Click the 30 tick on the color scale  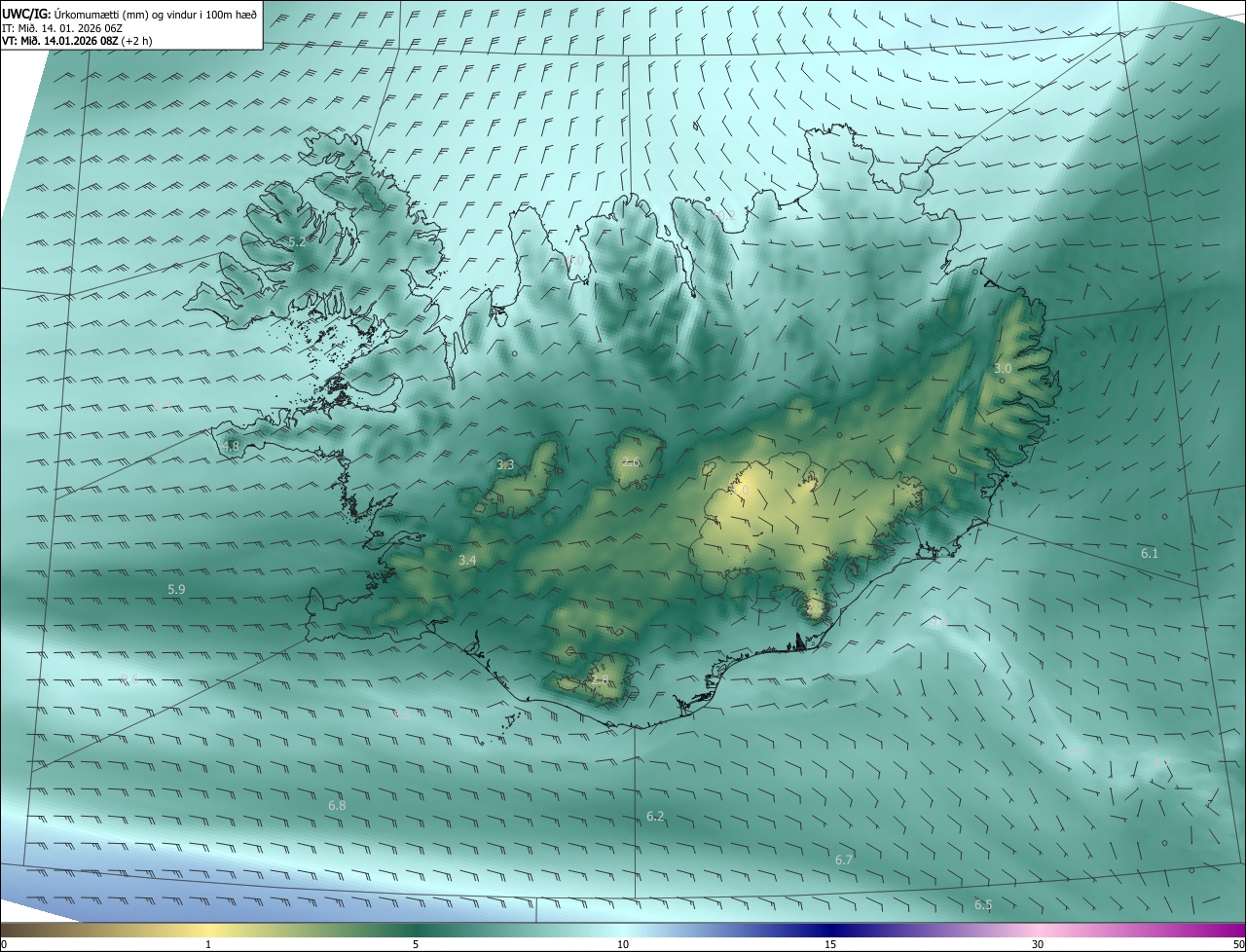pyautogui.click(x=1038, y=944)
